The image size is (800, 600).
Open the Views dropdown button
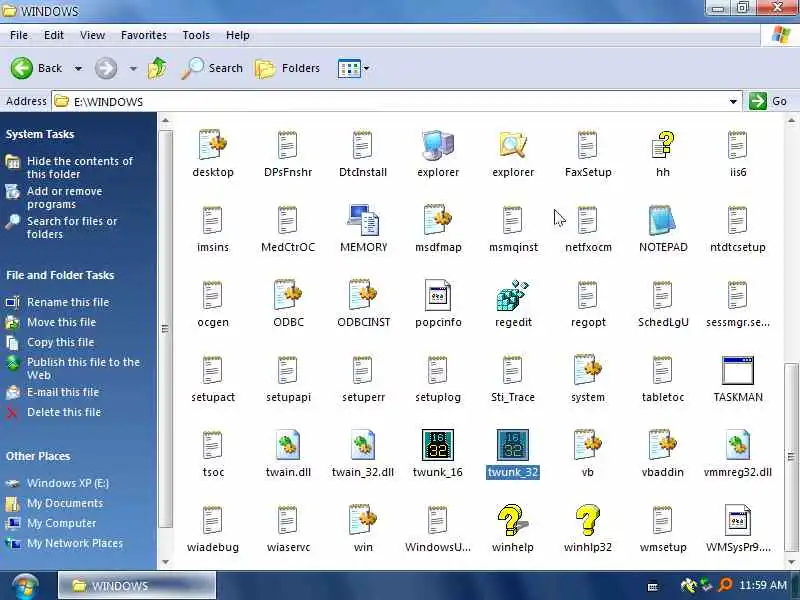pyautogui.click(x=353, y=68)
